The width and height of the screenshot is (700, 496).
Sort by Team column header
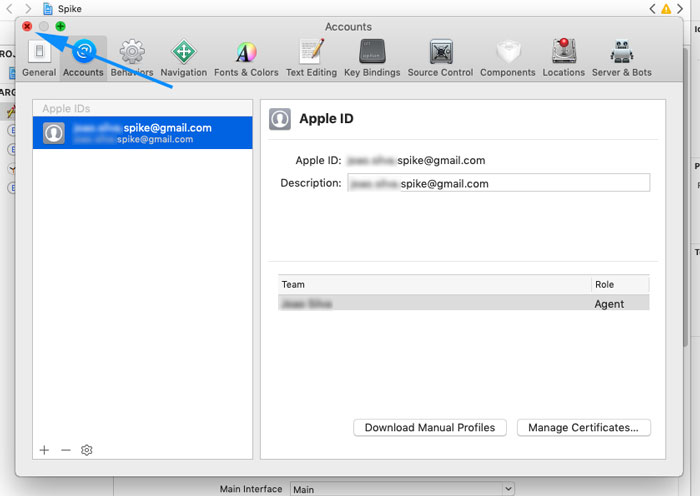click(x=434, y=284)
